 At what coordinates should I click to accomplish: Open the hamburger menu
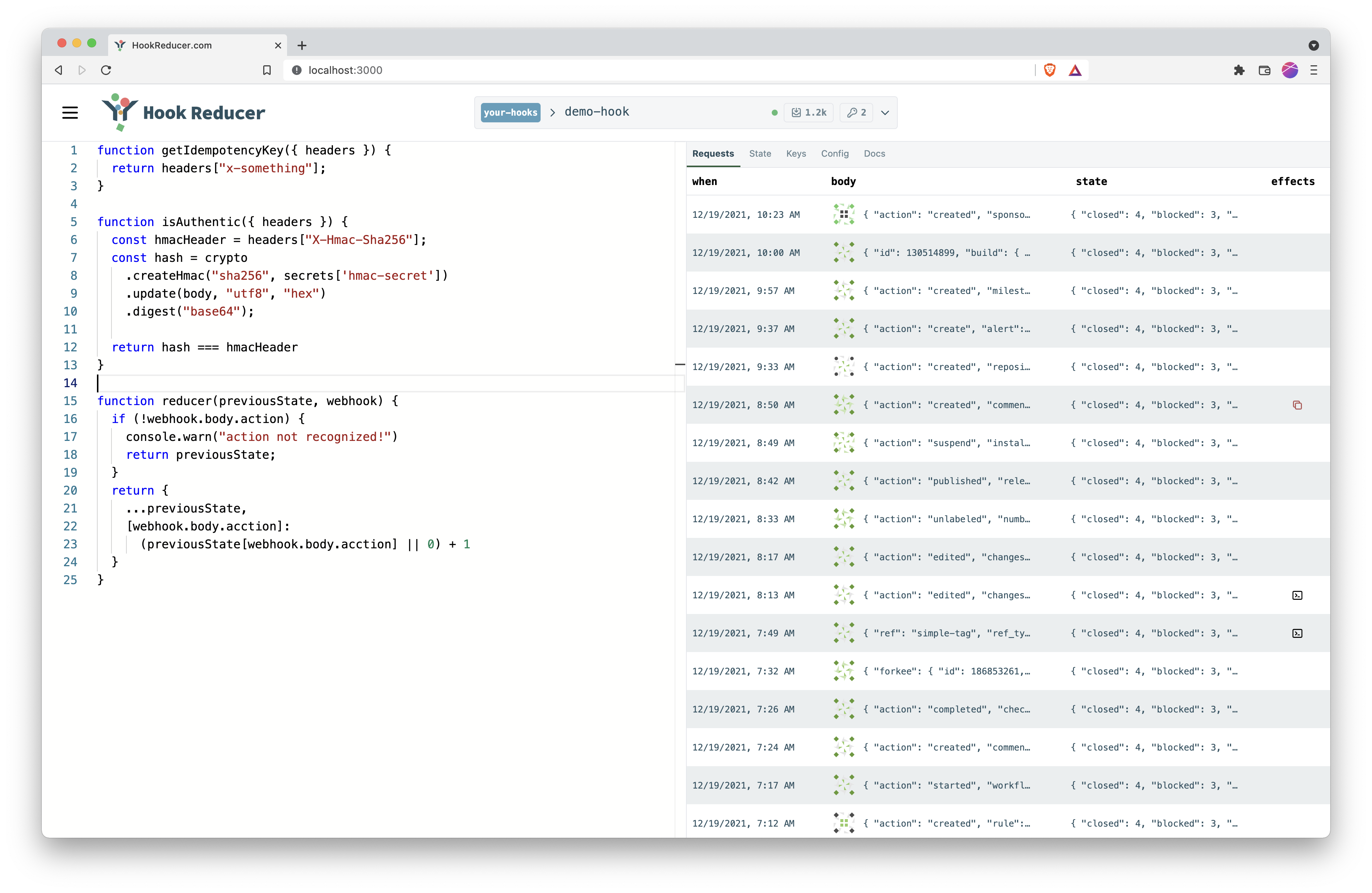click(70, 113)
